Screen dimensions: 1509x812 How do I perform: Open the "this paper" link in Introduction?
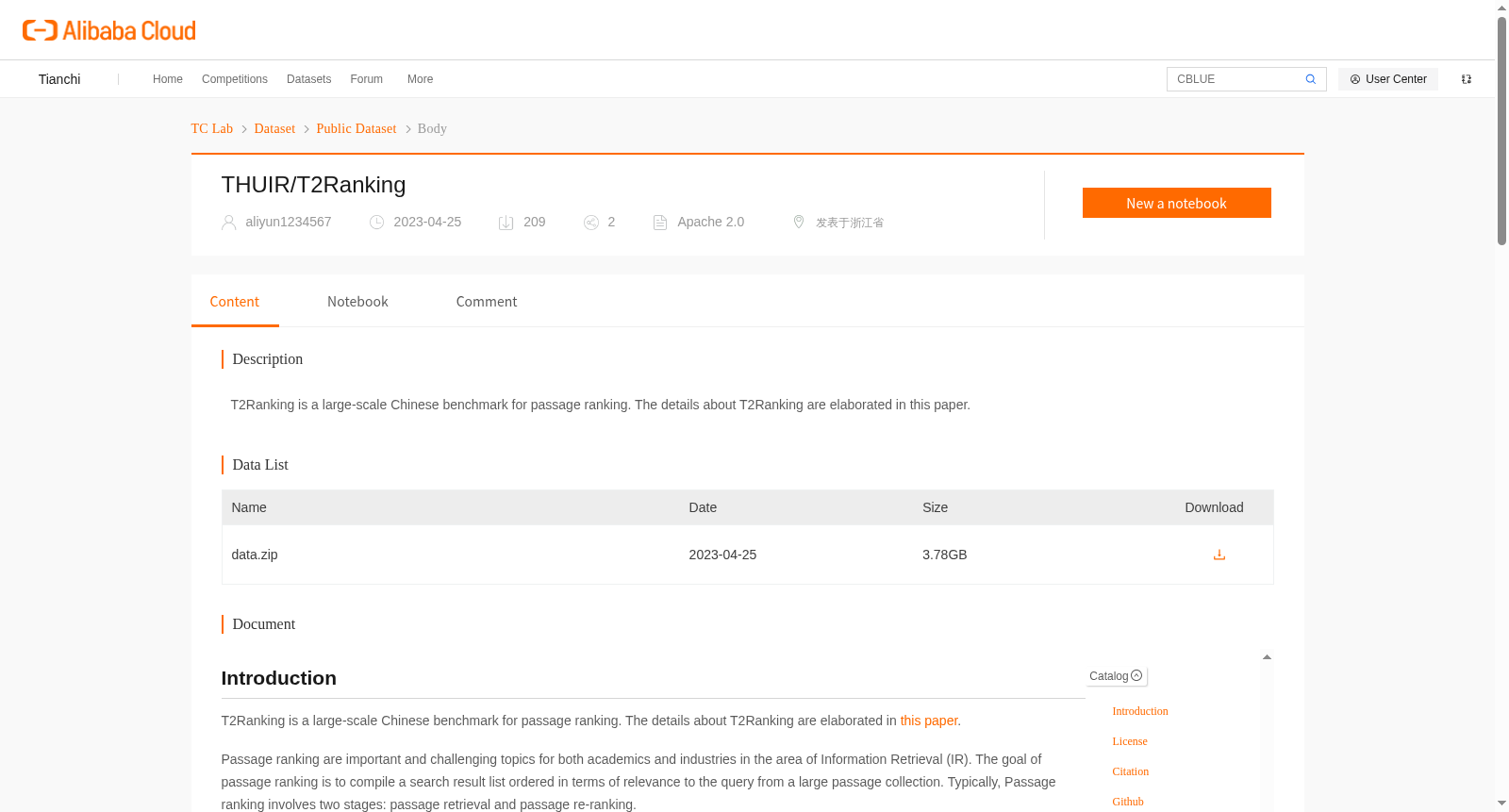[929, 721]
